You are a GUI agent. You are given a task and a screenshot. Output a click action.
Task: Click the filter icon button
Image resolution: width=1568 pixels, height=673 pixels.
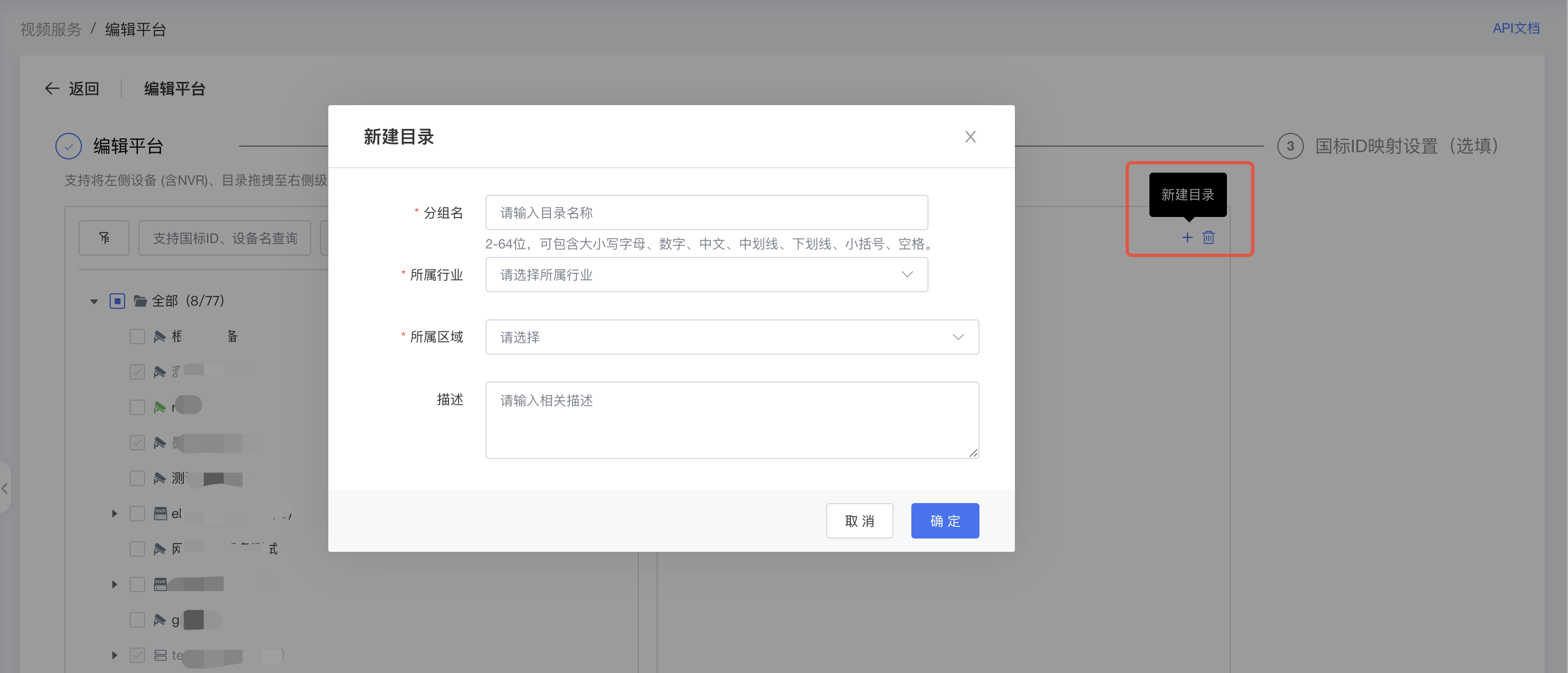coord(104,238)
